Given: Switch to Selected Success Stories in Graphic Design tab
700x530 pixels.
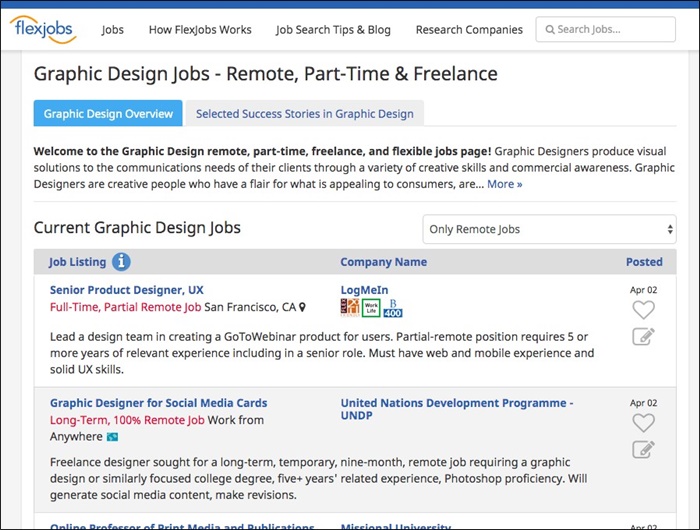Looking at the screenshot, I should (304, 113).
